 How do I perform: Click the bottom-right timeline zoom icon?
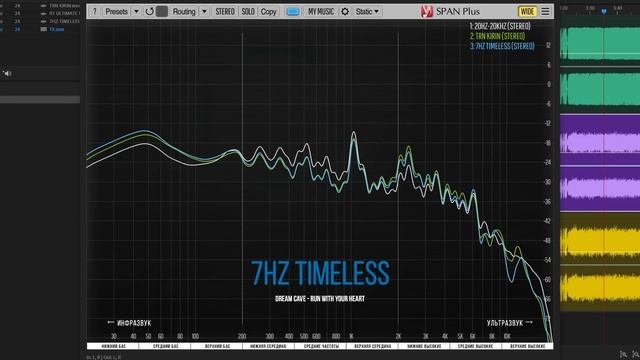pos(635,354)
